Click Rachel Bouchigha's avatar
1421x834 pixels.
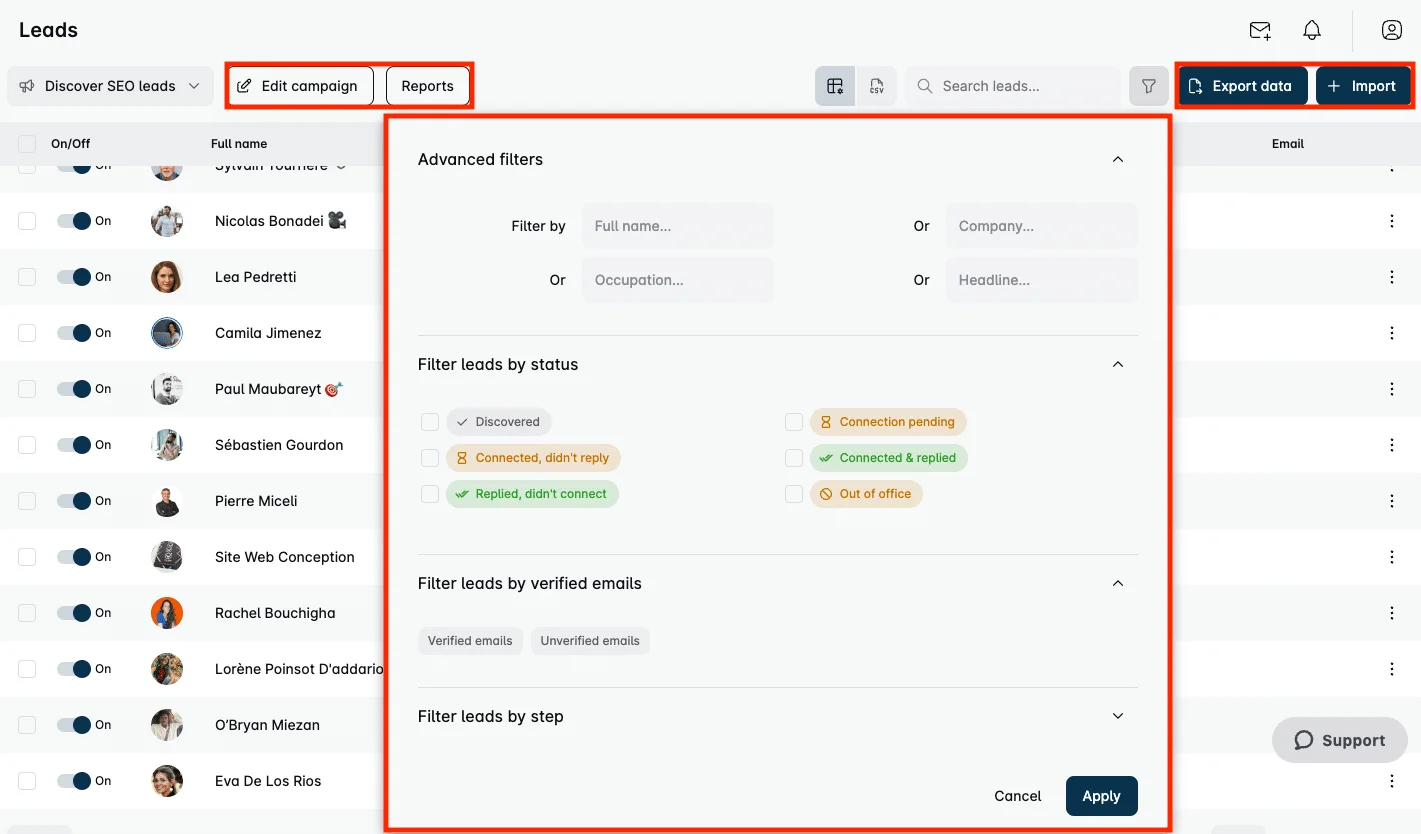[167, 613]
